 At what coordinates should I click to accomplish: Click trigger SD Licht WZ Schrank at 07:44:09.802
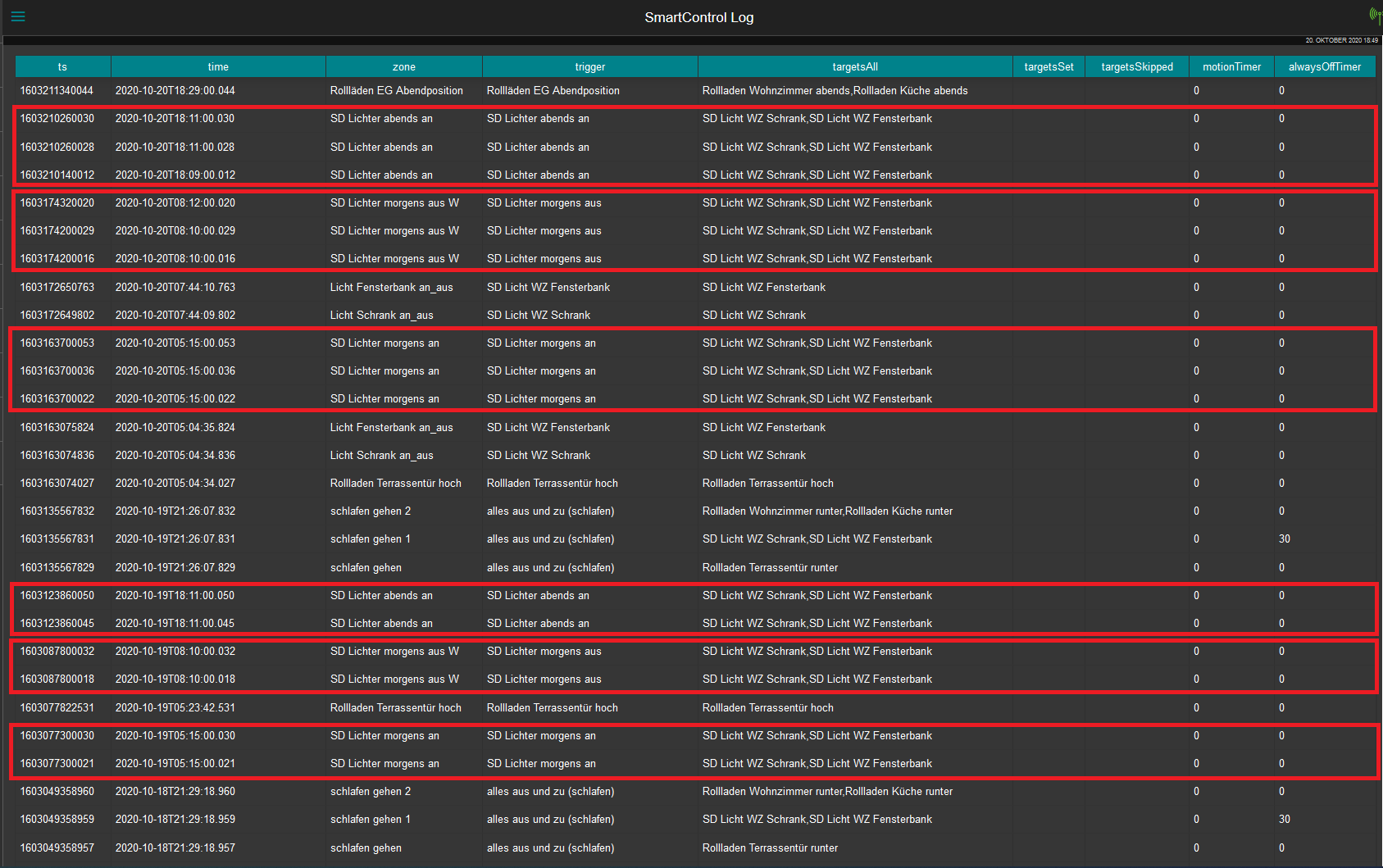pos(538,315)
